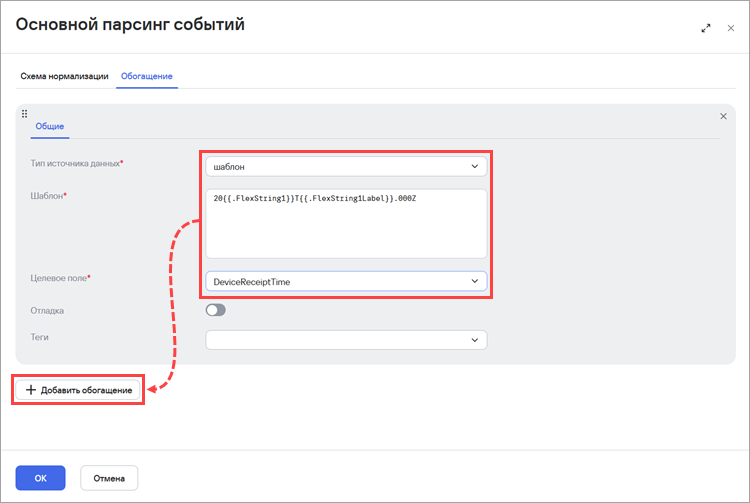Screen dimensions: 750x503
Task: Open the Целевое поле DeviceReceiptTime dropdown
Action: pyautogui.click(x=346, y=282)
